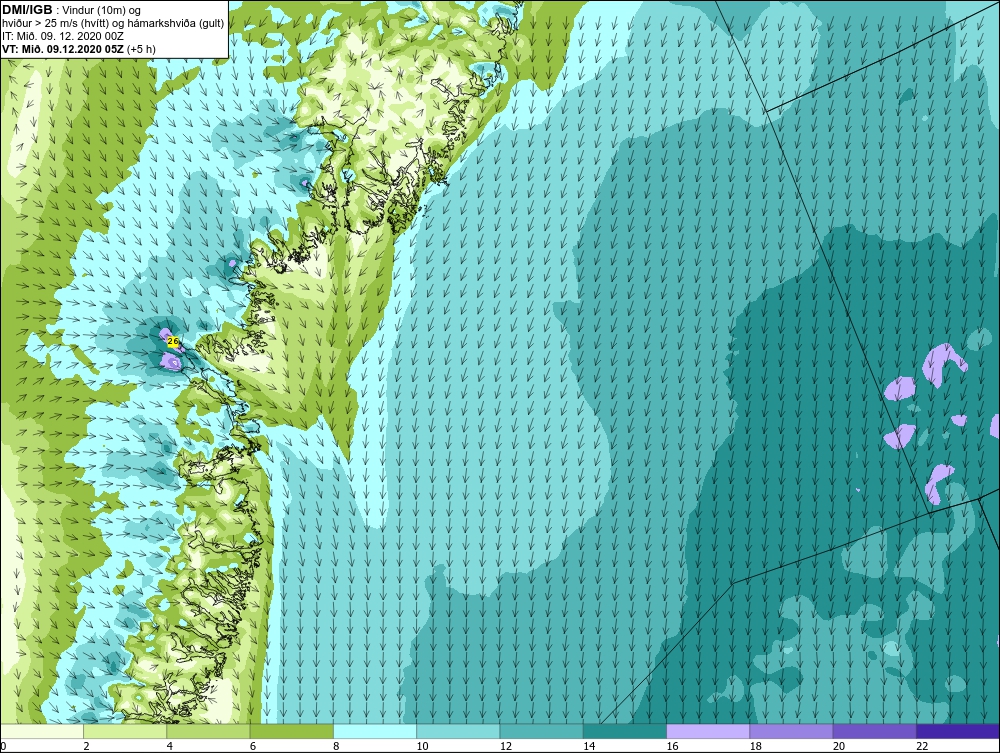The width and height of the screenshot is (1000, 753).
Task: Select the 0–2 m/s palest legend swatch
Action: (41, 731)
